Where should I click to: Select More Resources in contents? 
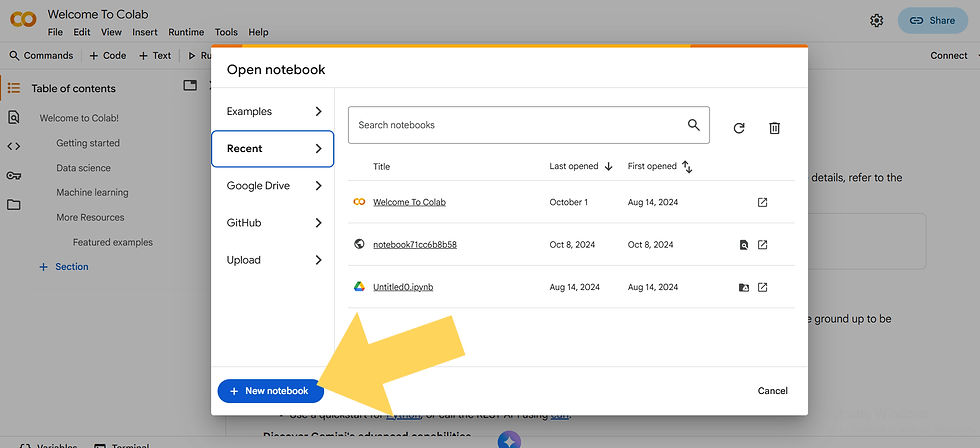(90, 217)
